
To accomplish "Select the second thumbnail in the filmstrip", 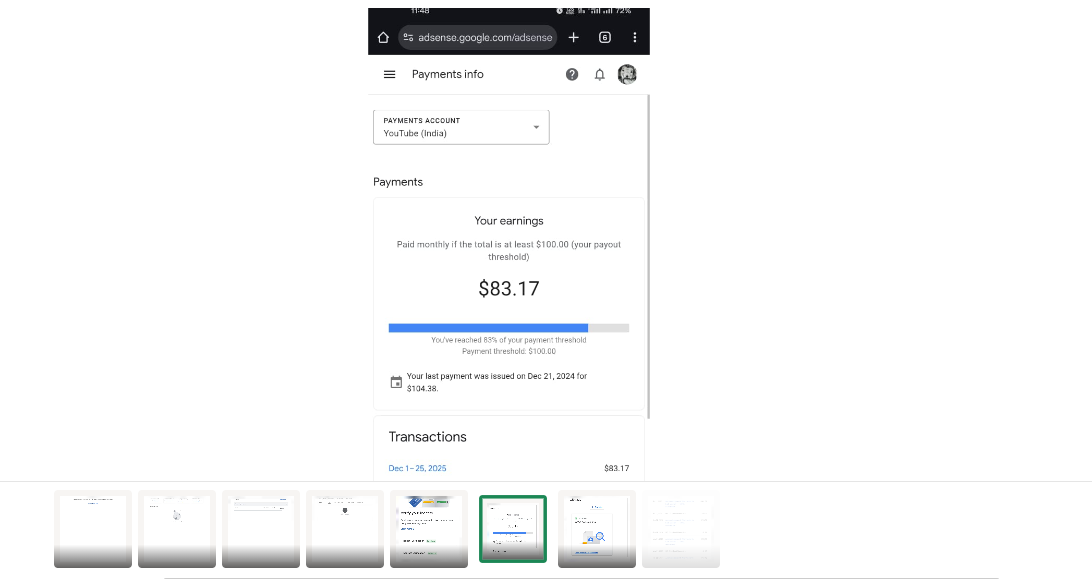I will (177, 529).
